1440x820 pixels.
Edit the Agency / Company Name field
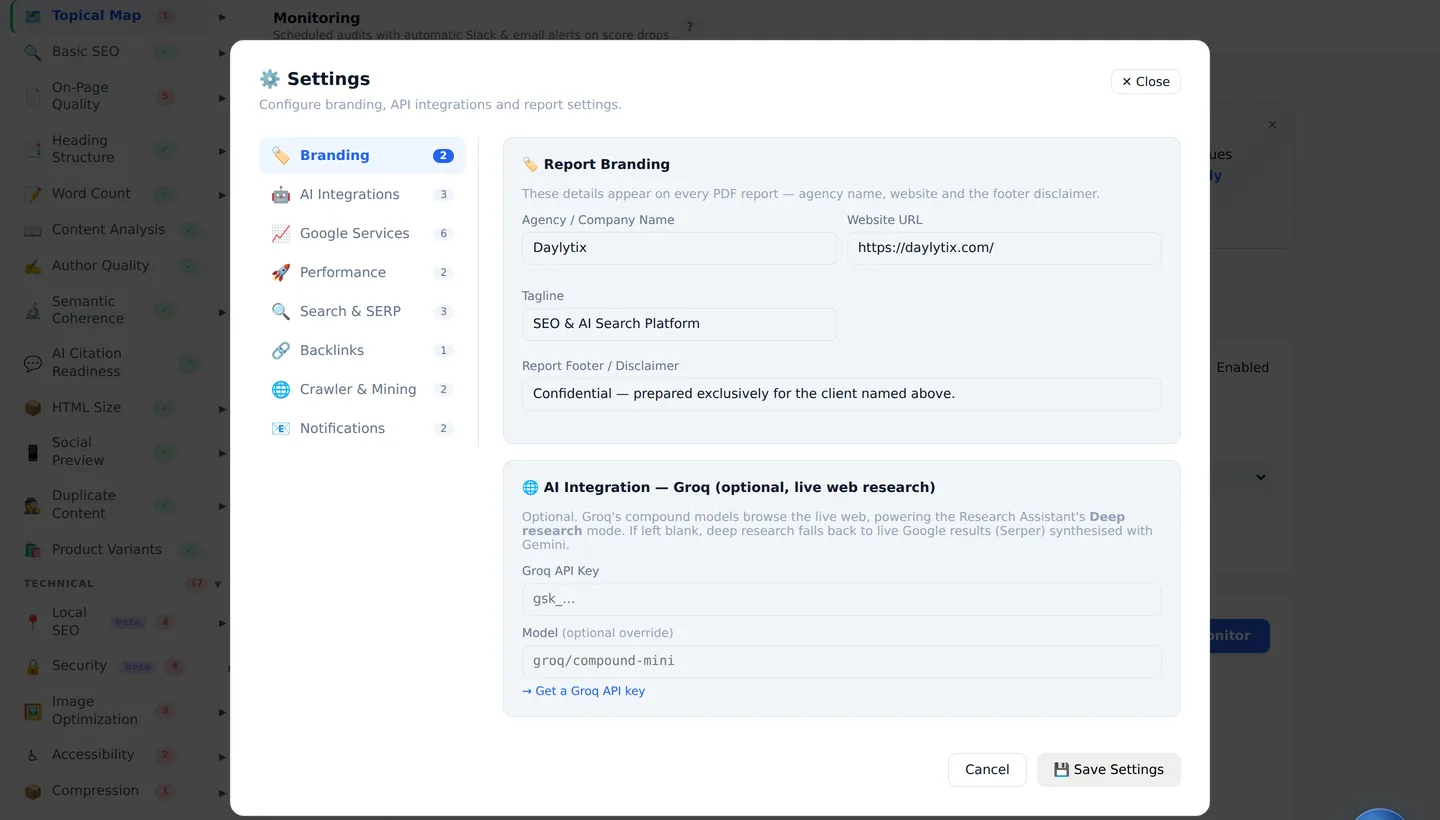pos(679,248)
